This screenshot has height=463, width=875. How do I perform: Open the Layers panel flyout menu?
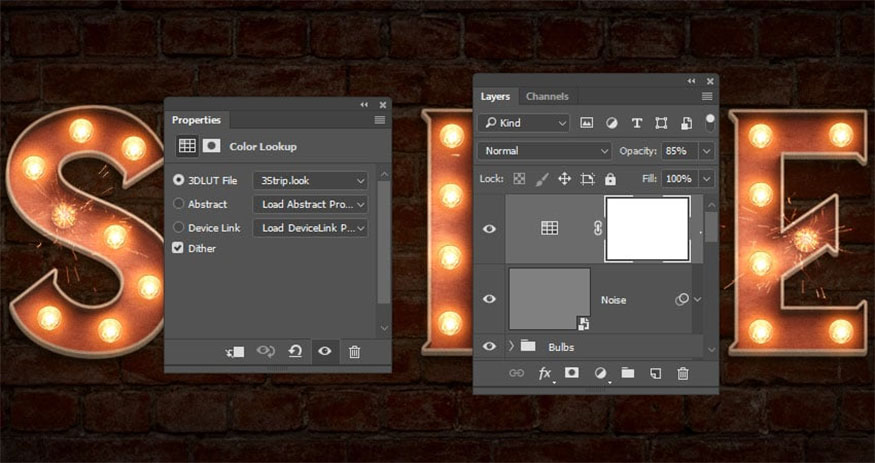(707, 97)
